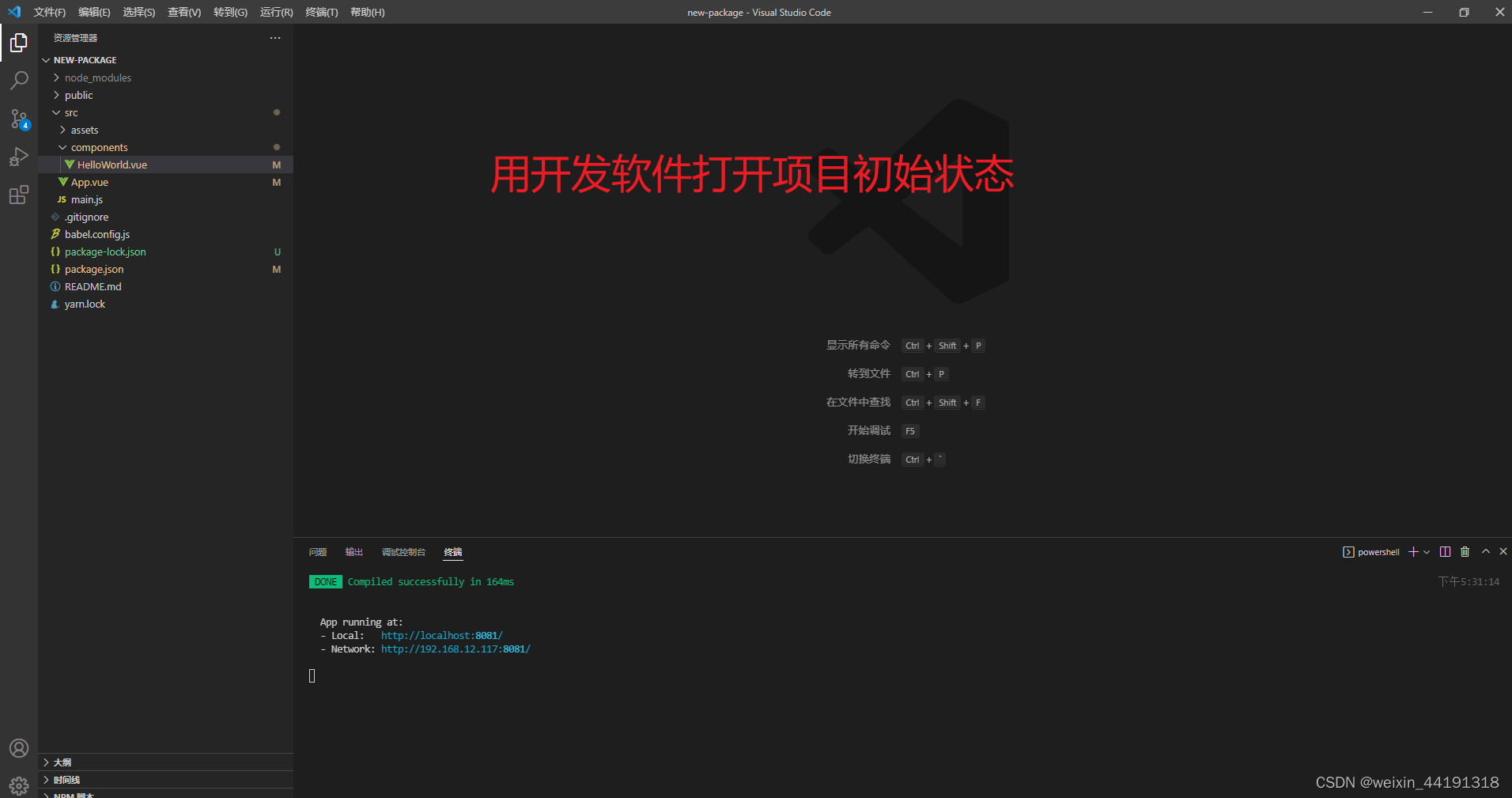
Task: Open Explorer panel more actions ellipsis
Action: pos(275,38)
